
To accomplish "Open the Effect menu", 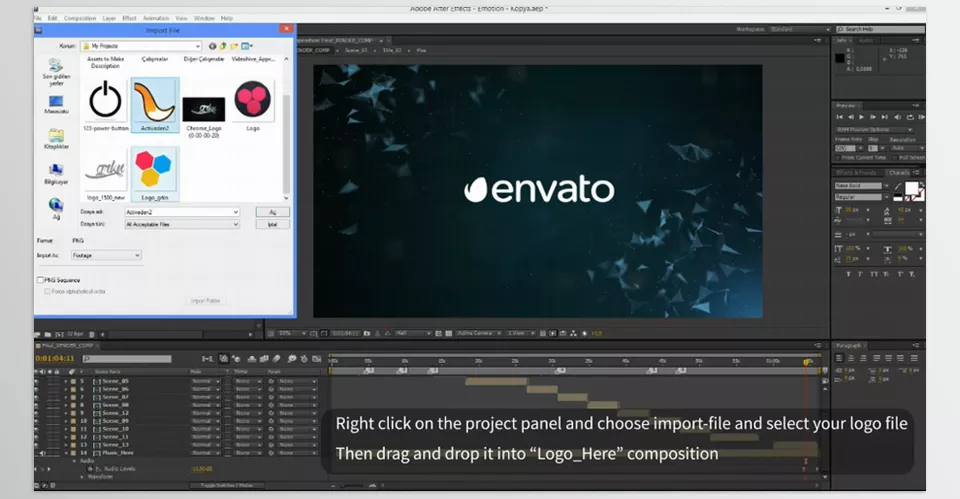I will point(129,18).
